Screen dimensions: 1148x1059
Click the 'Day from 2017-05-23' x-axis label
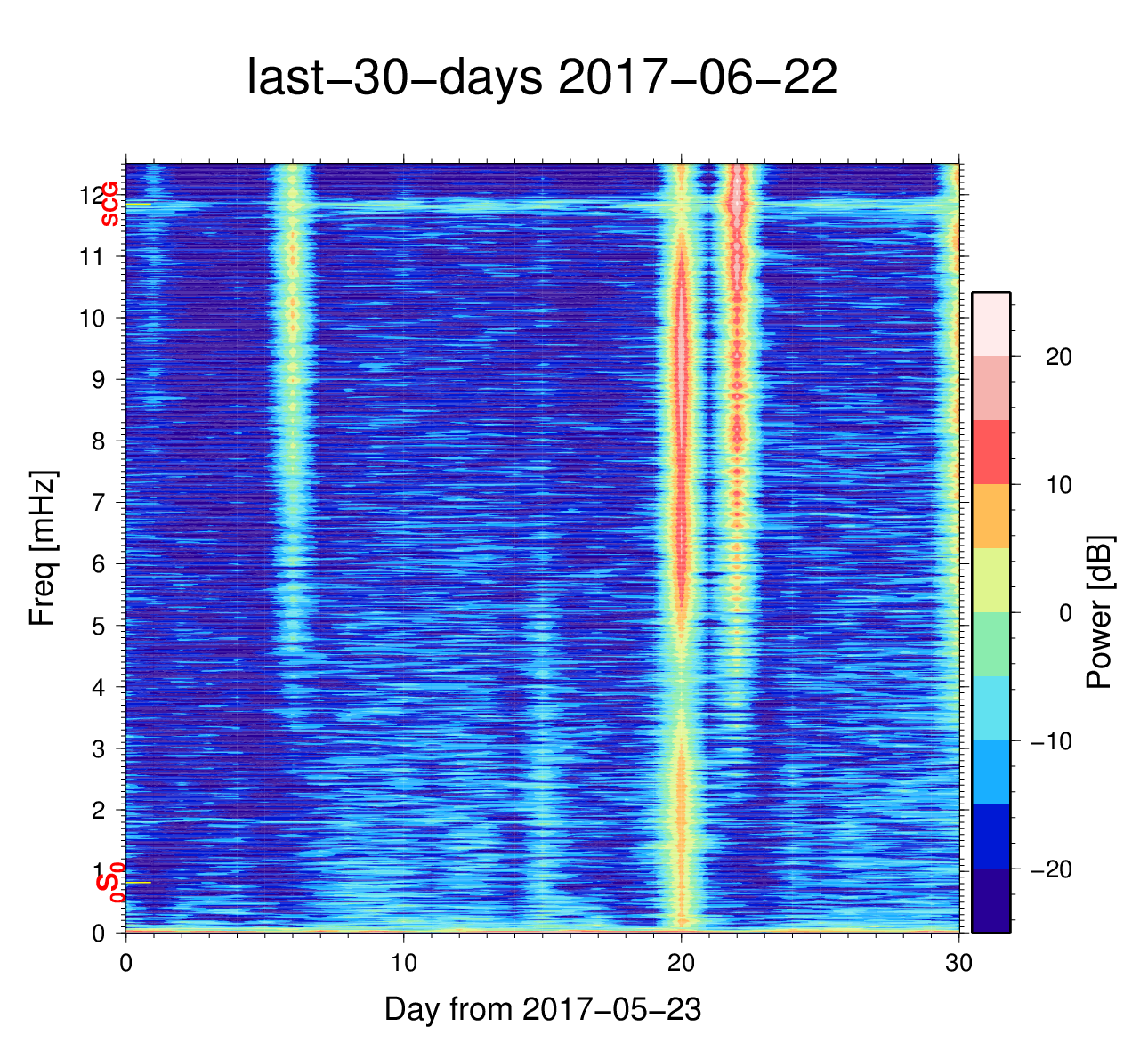[543, 1009]
